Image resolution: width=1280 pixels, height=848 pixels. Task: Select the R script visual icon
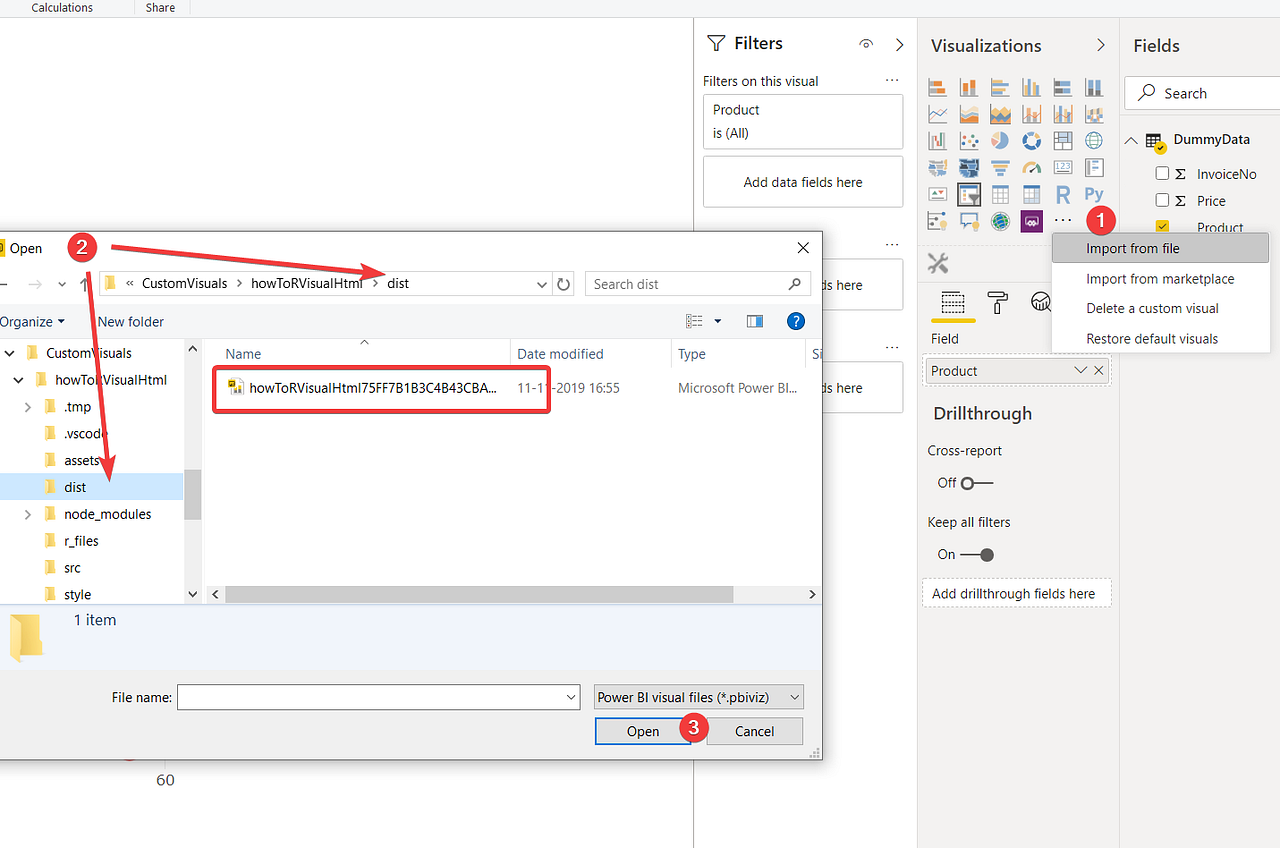(1063, 194)
